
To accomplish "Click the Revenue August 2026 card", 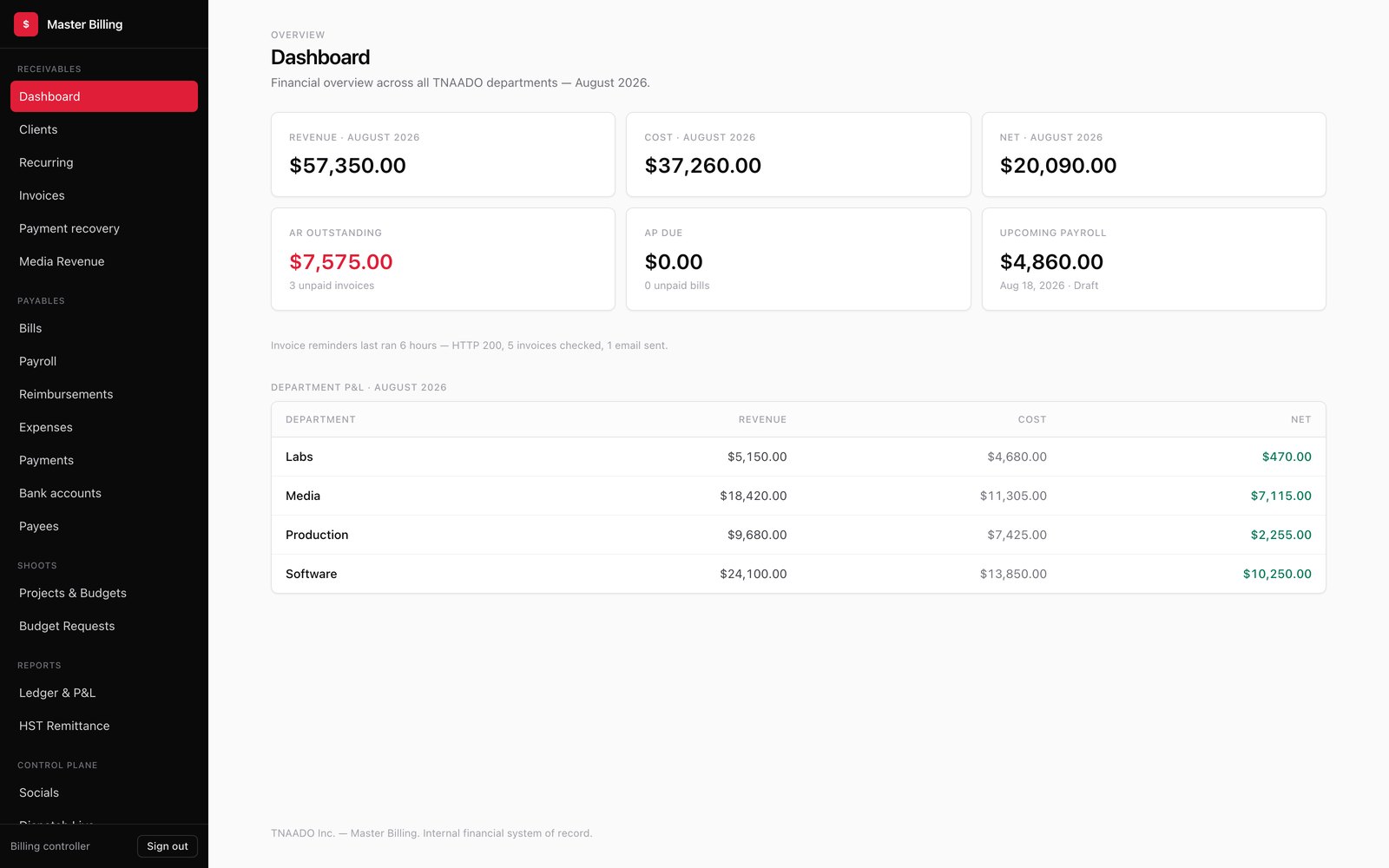I will point(443,155).
